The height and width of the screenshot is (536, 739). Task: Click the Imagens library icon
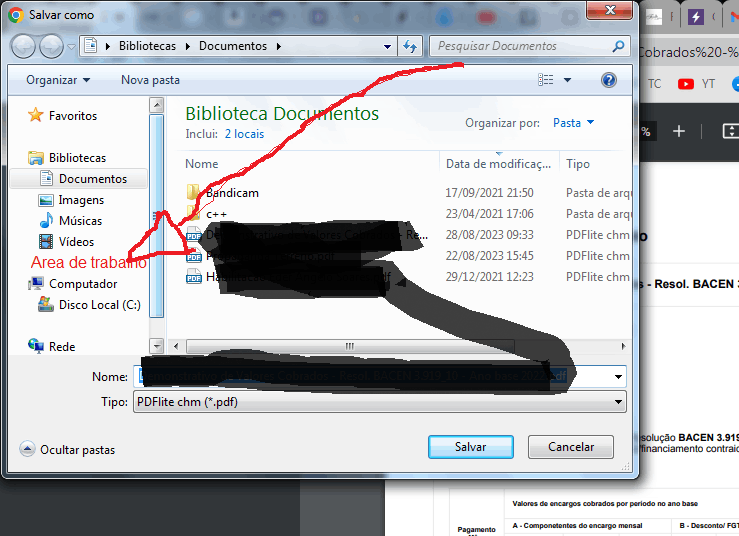click(46, 200)
